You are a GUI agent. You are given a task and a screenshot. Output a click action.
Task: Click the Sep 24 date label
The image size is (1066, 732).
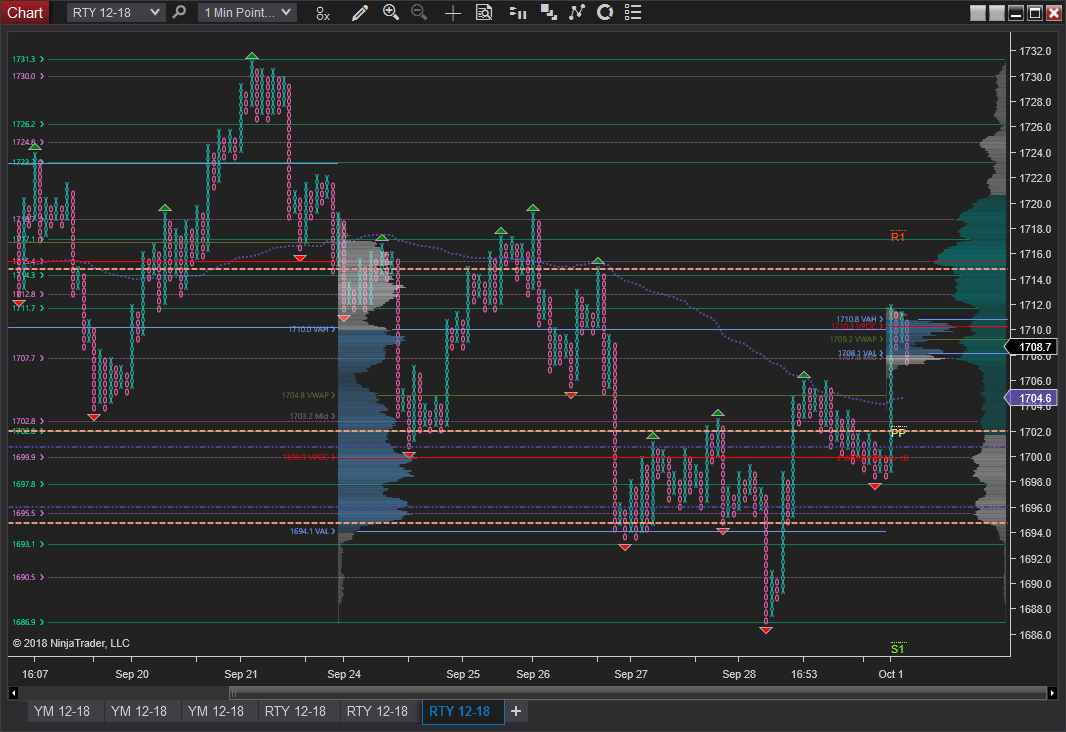344,674
